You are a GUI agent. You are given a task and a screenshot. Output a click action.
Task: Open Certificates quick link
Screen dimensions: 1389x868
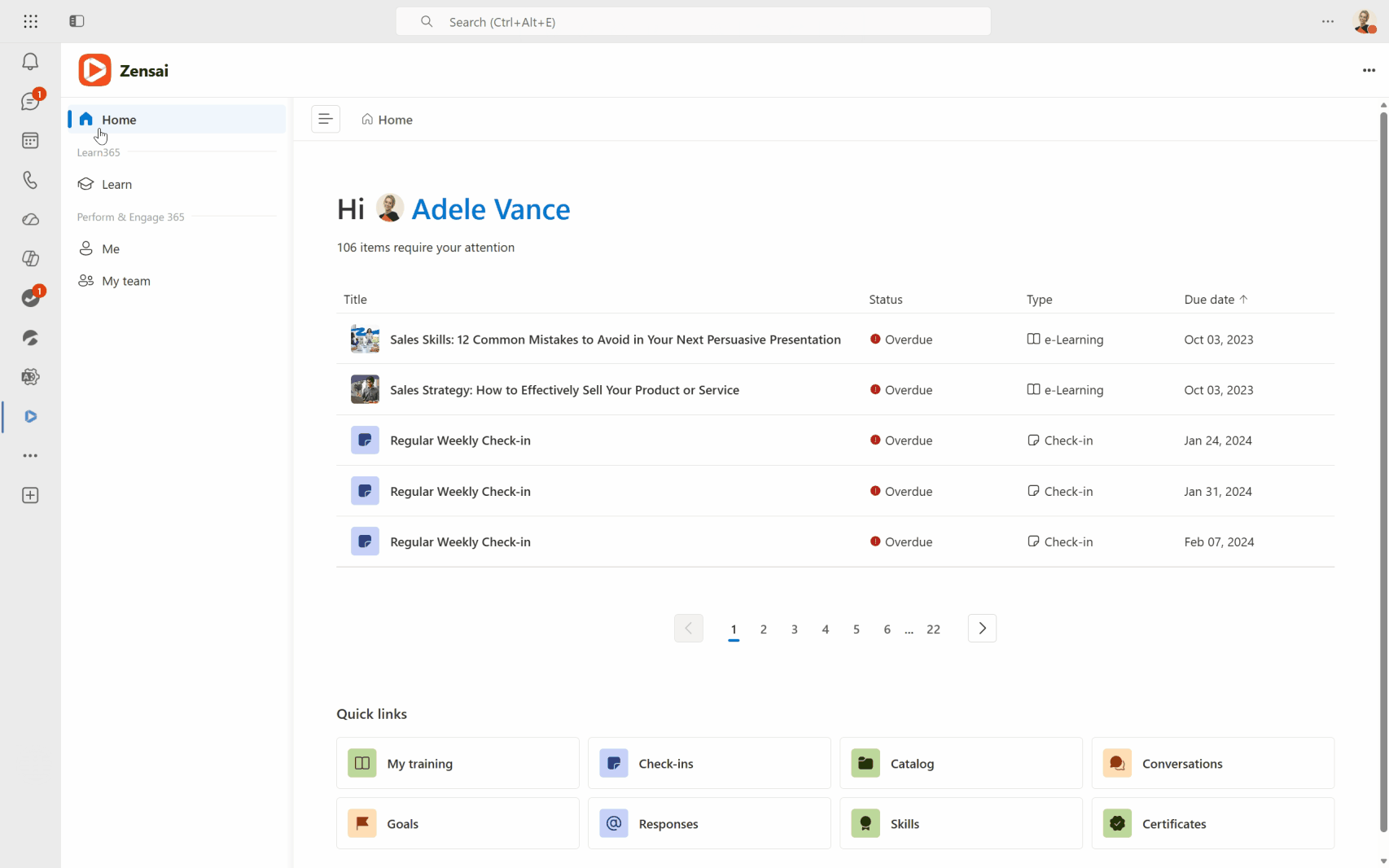(1212, 823)
